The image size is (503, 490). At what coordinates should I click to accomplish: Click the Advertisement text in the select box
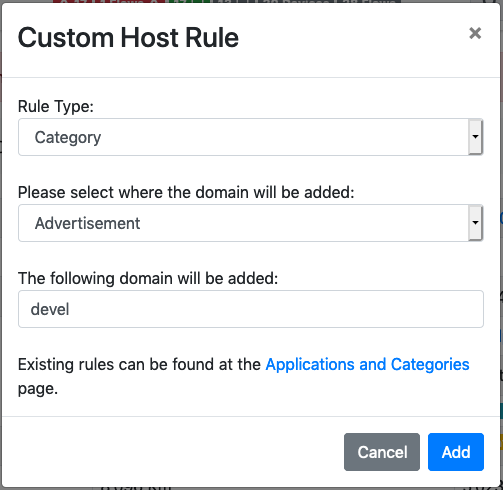pyautogui.click(x=88, y=223)
